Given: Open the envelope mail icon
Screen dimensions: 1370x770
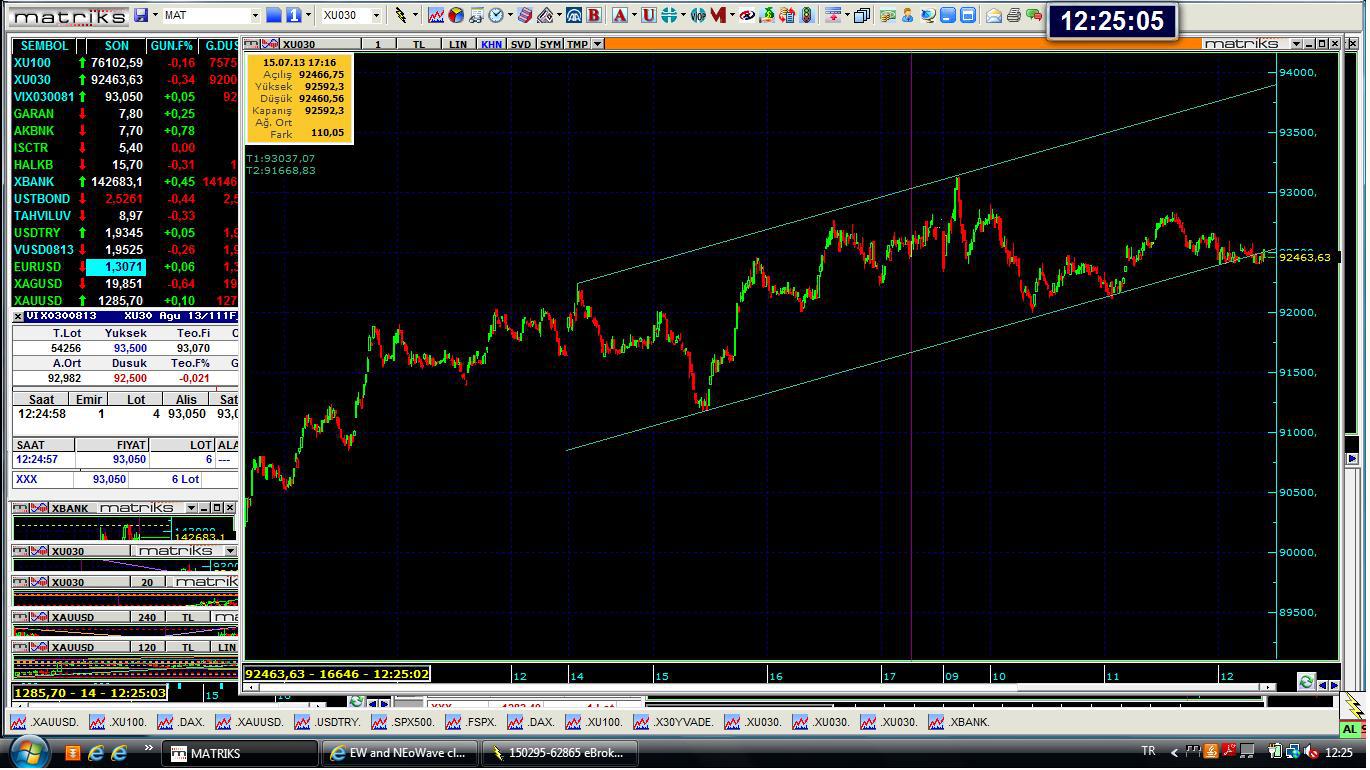Looking at the screenshot, I should [x=994, y=15].
